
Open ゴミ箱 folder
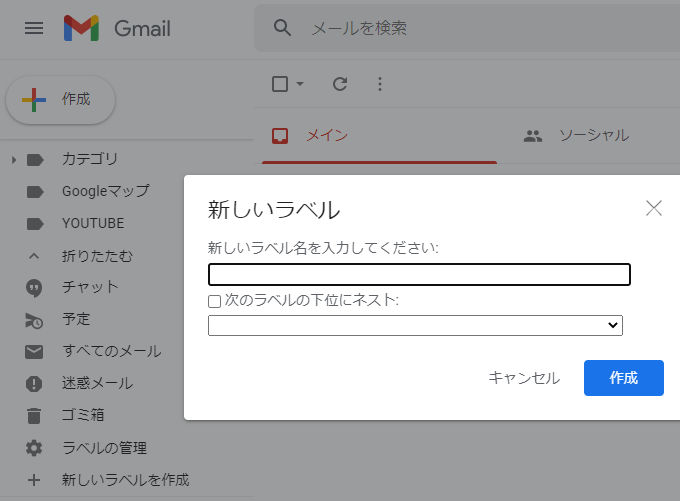(x=83, y=415)
